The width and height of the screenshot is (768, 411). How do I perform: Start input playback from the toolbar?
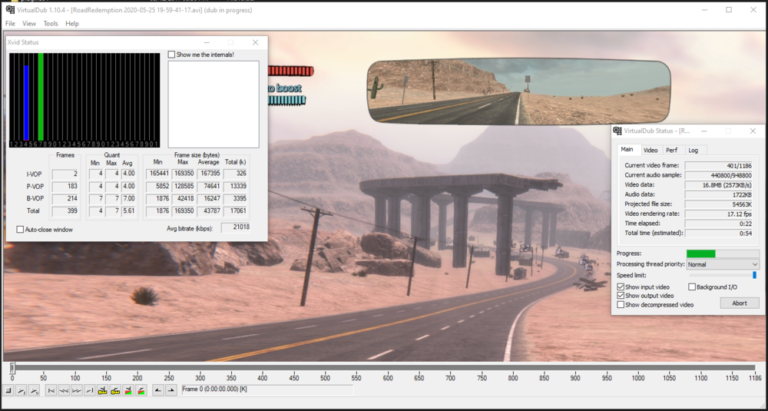coord(21,390)
